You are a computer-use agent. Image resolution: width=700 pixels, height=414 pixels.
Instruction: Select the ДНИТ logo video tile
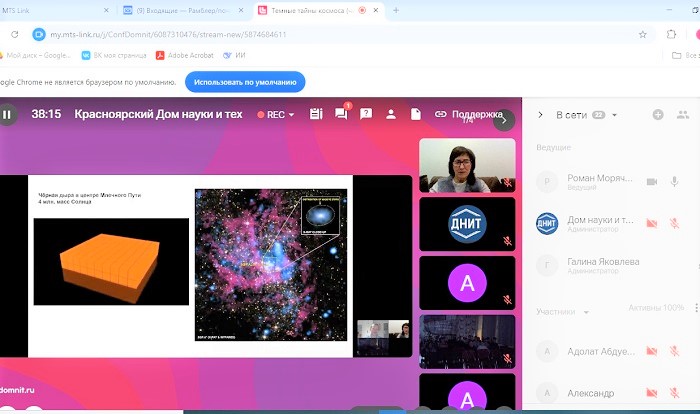tap(467, 223)
